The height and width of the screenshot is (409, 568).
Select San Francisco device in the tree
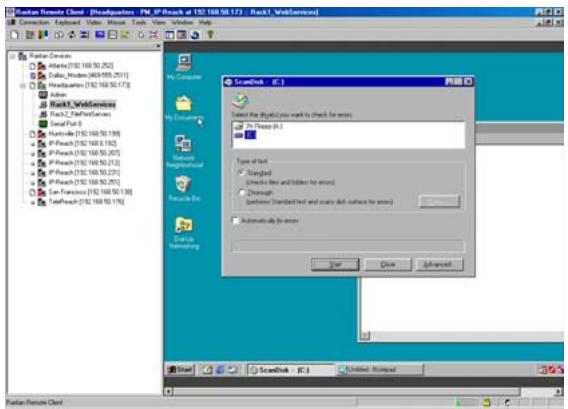(90, 192)
